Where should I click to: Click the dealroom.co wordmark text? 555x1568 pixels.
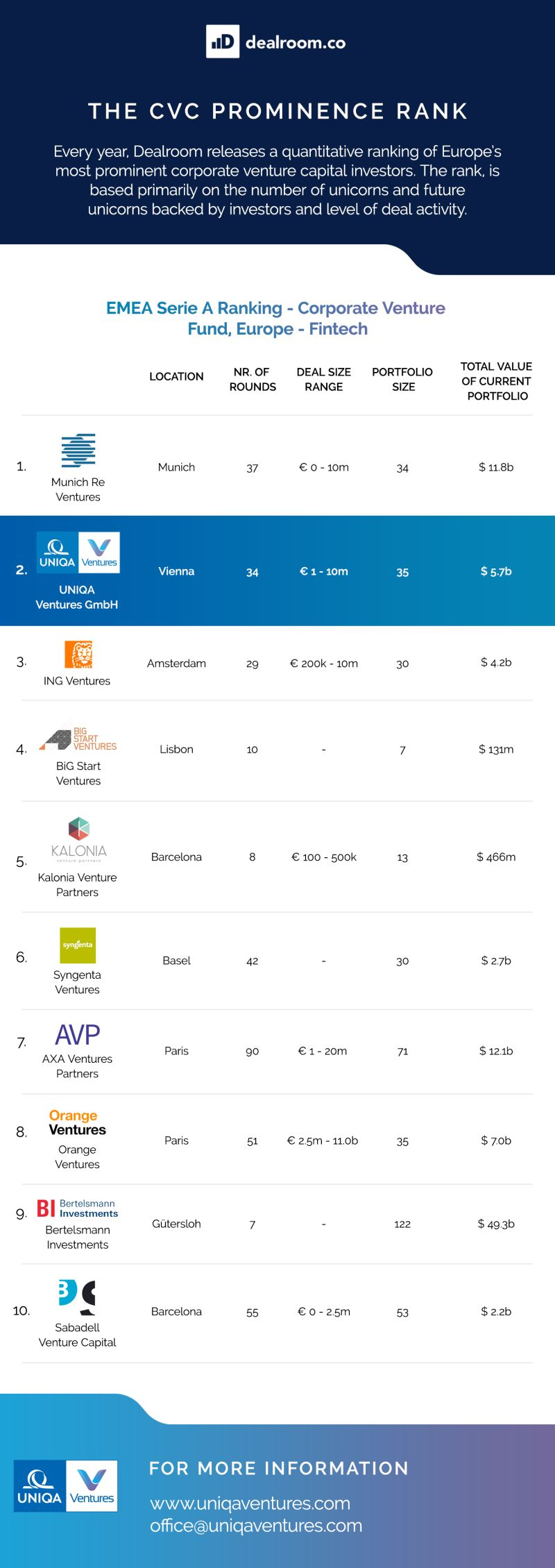[x=296, y=42]
